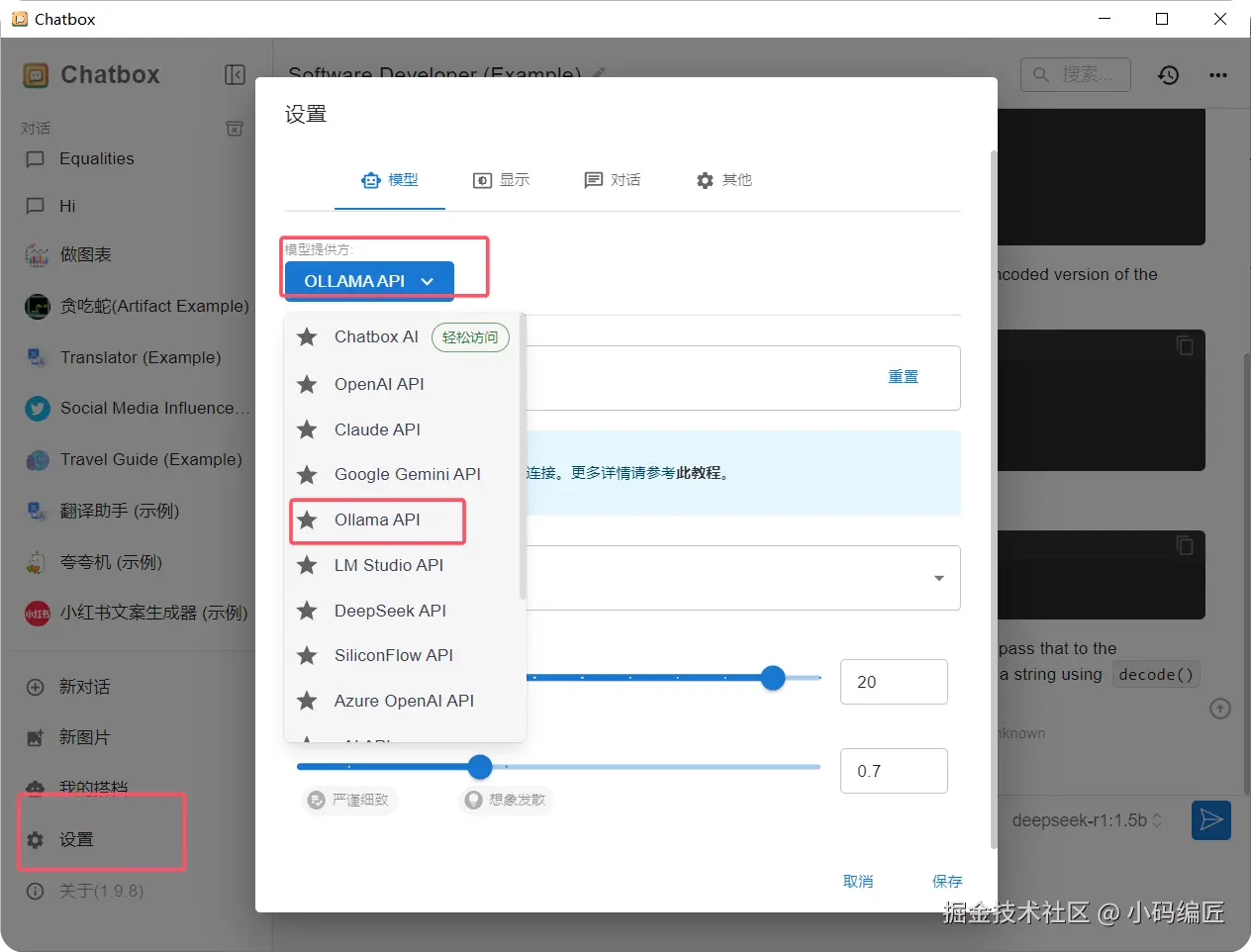The image size is (1251, 952).
Task: Open the model selection dropdown arrow
Action: click(x=939, y=578)
